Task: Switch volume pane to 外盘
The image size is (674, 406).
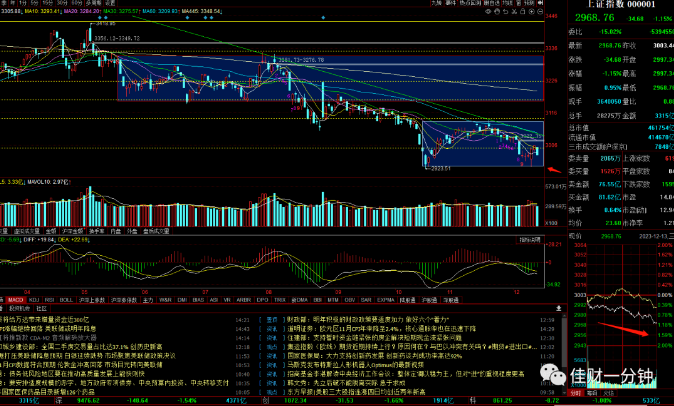Action: click(x=132, y=231)
